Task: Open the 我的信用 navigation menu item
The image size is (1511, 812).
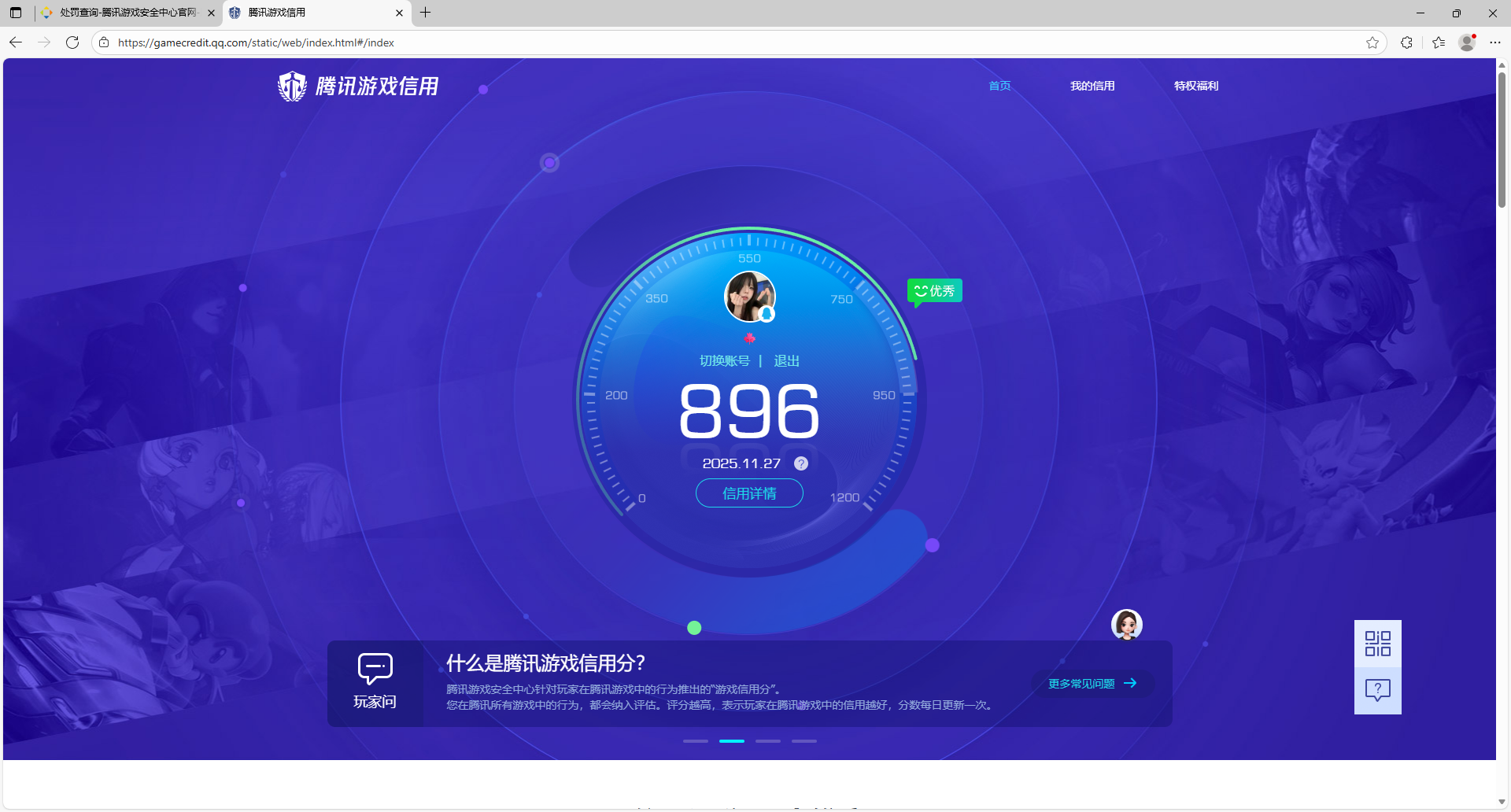Action: point(1092,86)
